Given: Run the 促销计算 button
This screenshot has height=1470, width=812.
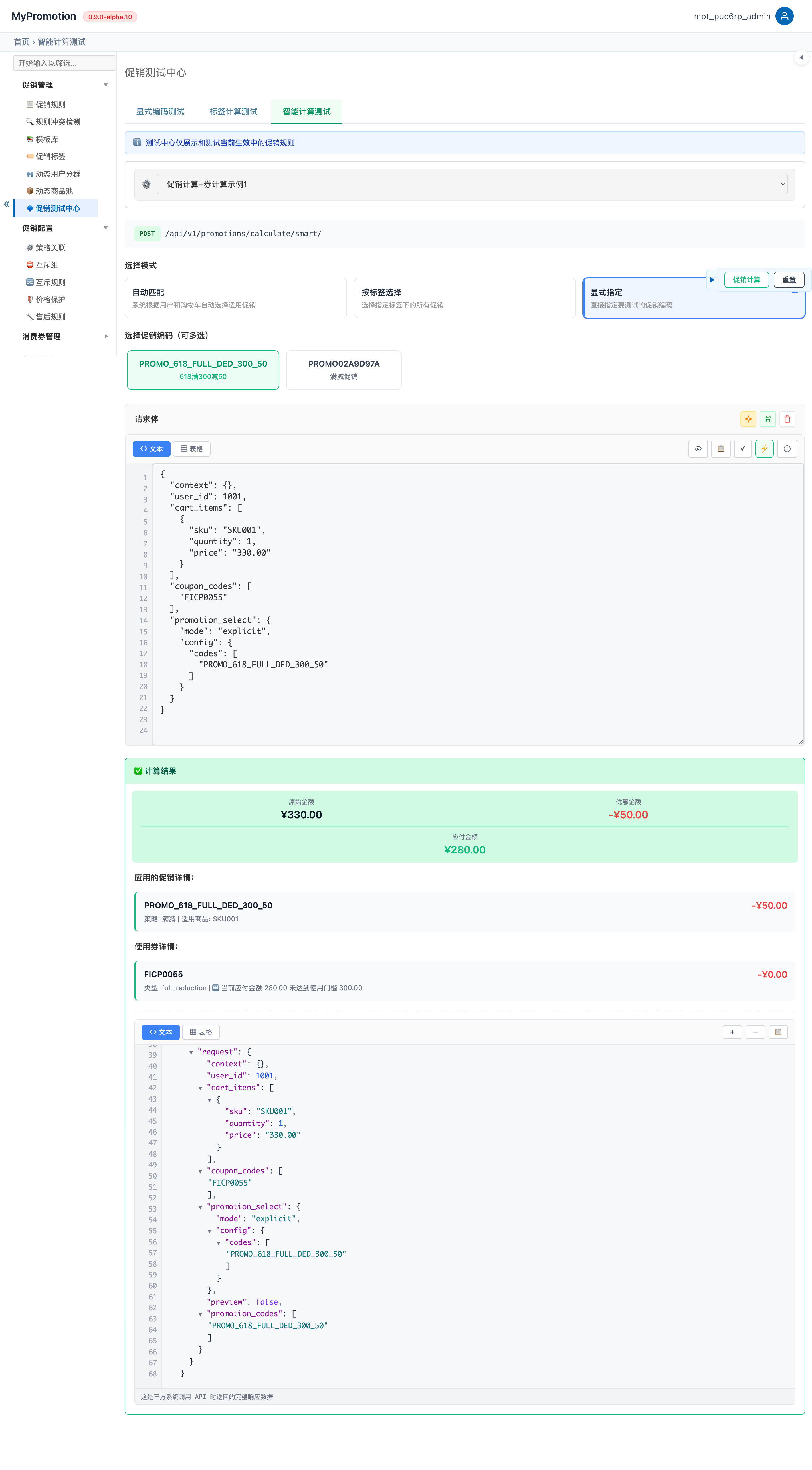Looking at the screenshot, I should pos(746,280).
